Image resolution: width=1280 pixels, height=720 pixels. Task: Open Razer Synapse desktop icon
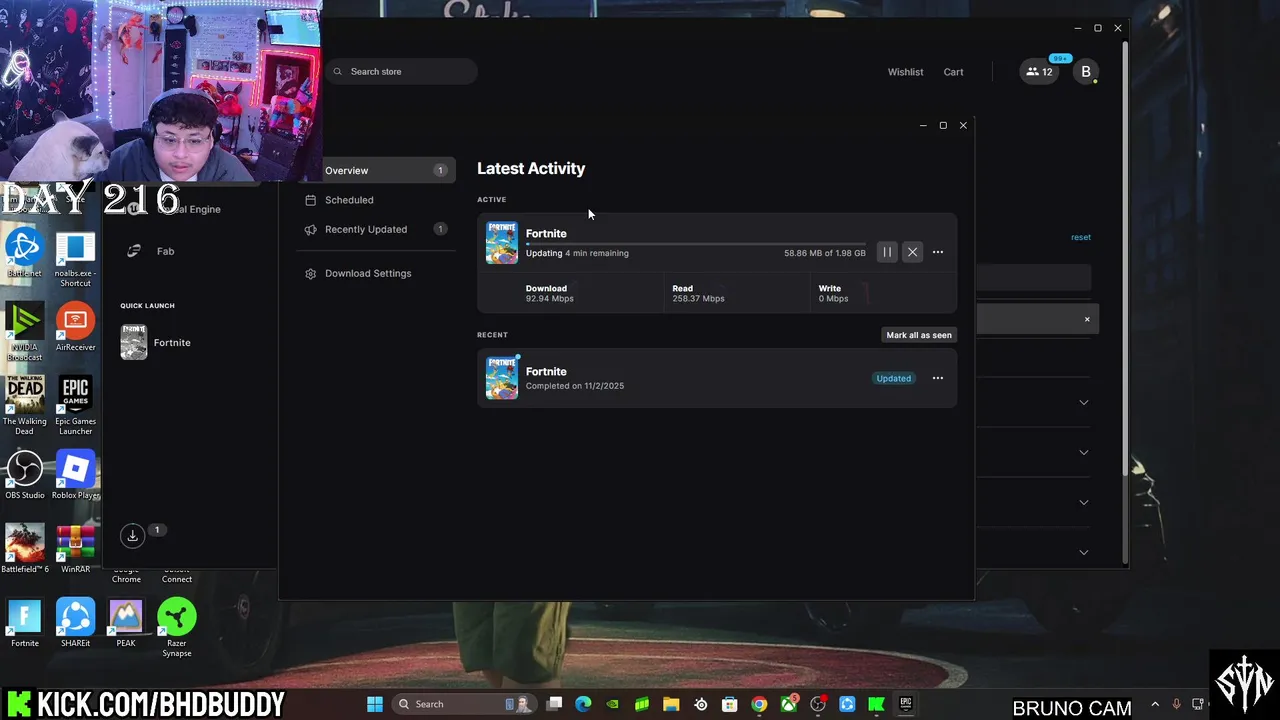point(176,629)
